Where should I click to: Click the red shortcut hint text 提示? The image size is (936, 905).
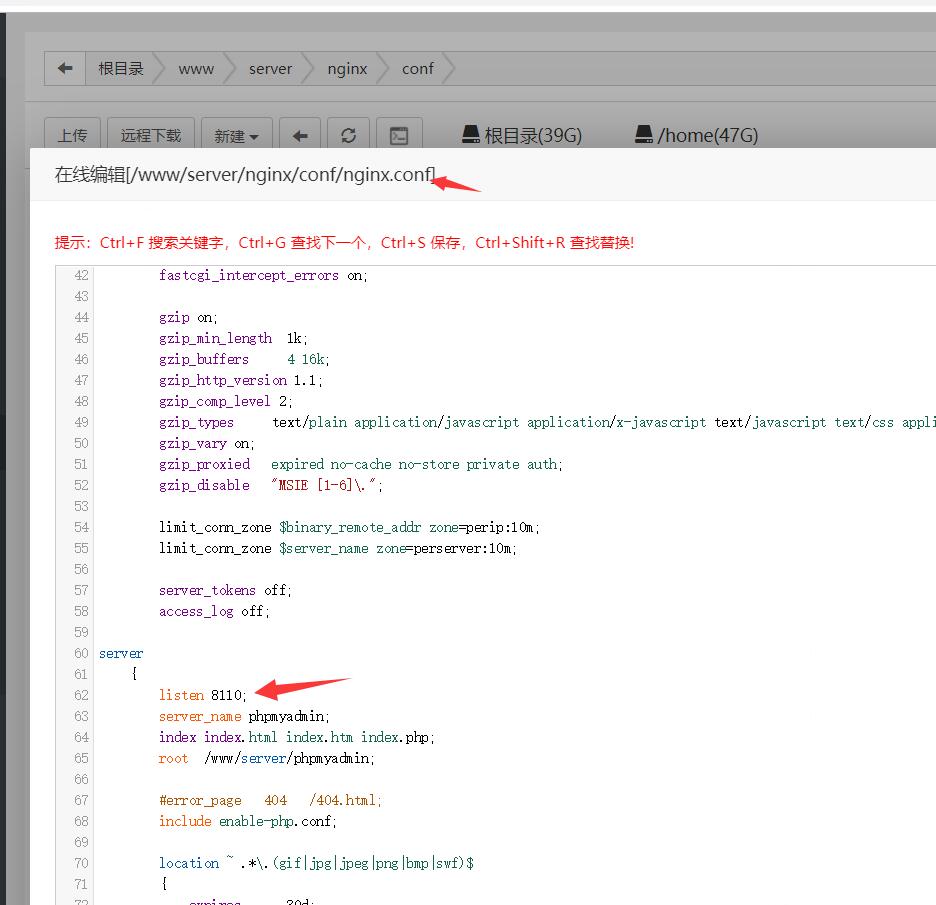(344, 242)
